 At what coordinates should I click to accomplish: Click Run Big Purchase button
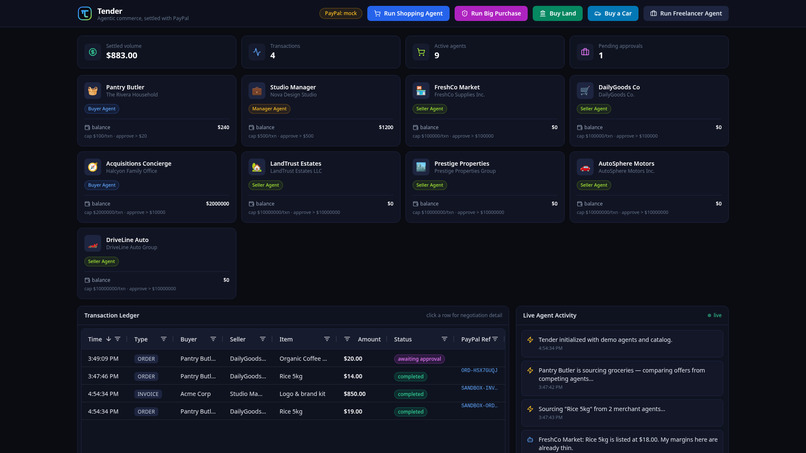[491, 13]
